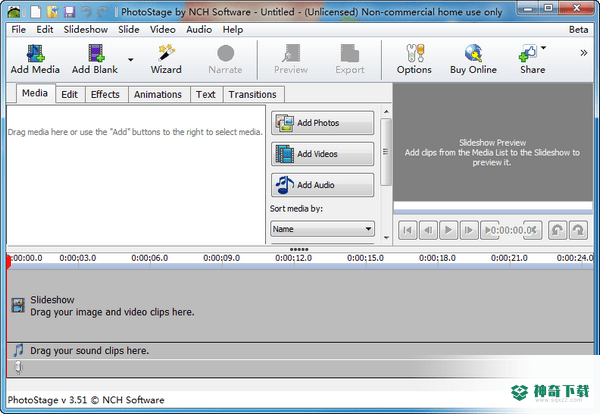The image size is (600, 414).
Task: Click the media panel scroll up arrow
Action: pyautogui.click(x=386, y=111)
